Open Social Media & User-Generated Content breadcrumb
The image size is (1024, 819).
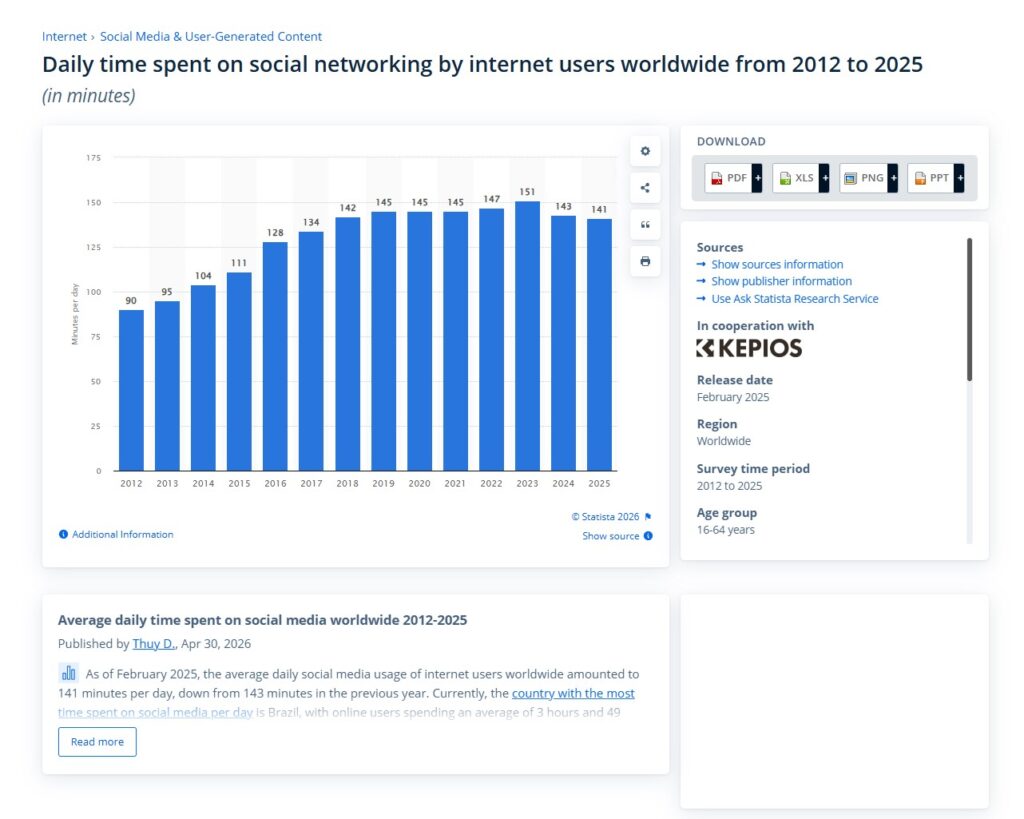211,37
